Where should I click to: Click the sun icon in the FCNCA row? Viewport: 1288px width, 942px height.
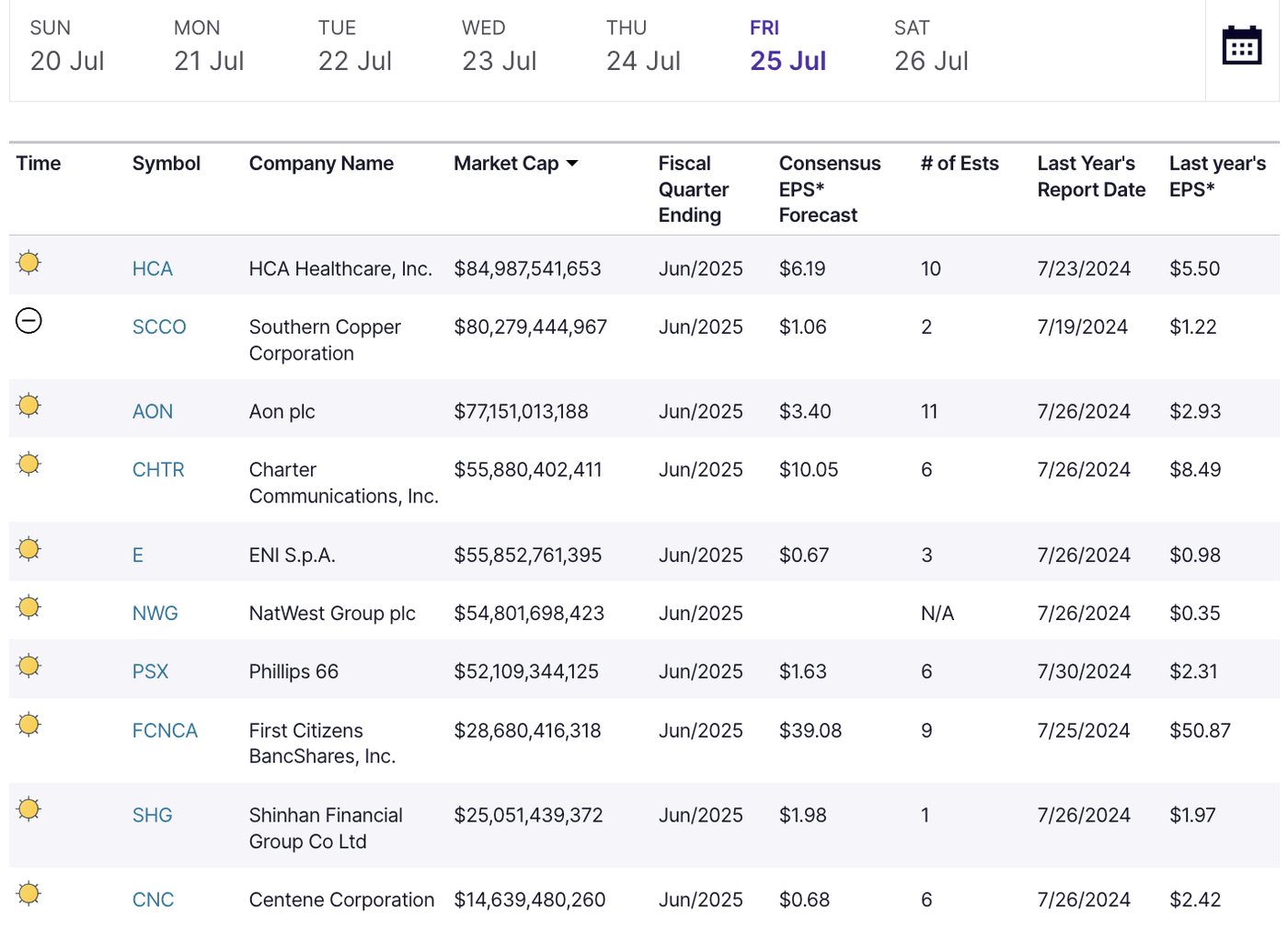[x=29, y=724]
